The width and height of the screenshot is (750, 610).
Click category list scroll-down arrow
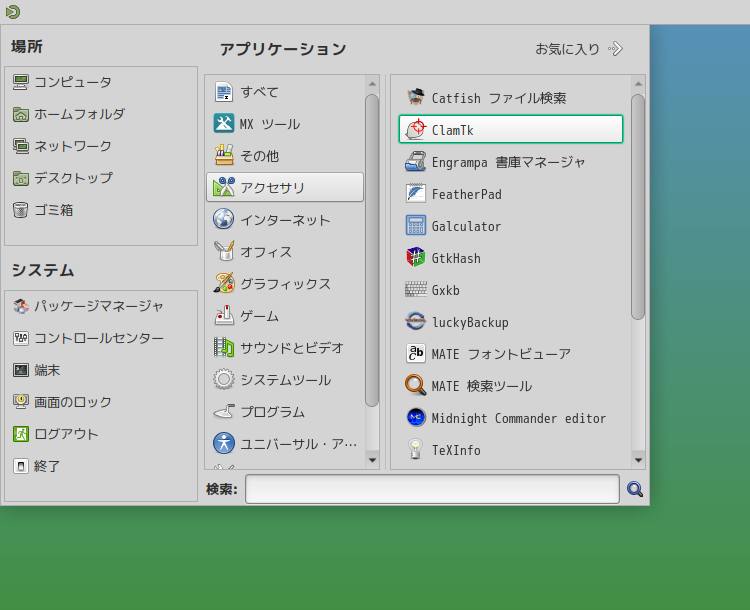pos(372,460)
